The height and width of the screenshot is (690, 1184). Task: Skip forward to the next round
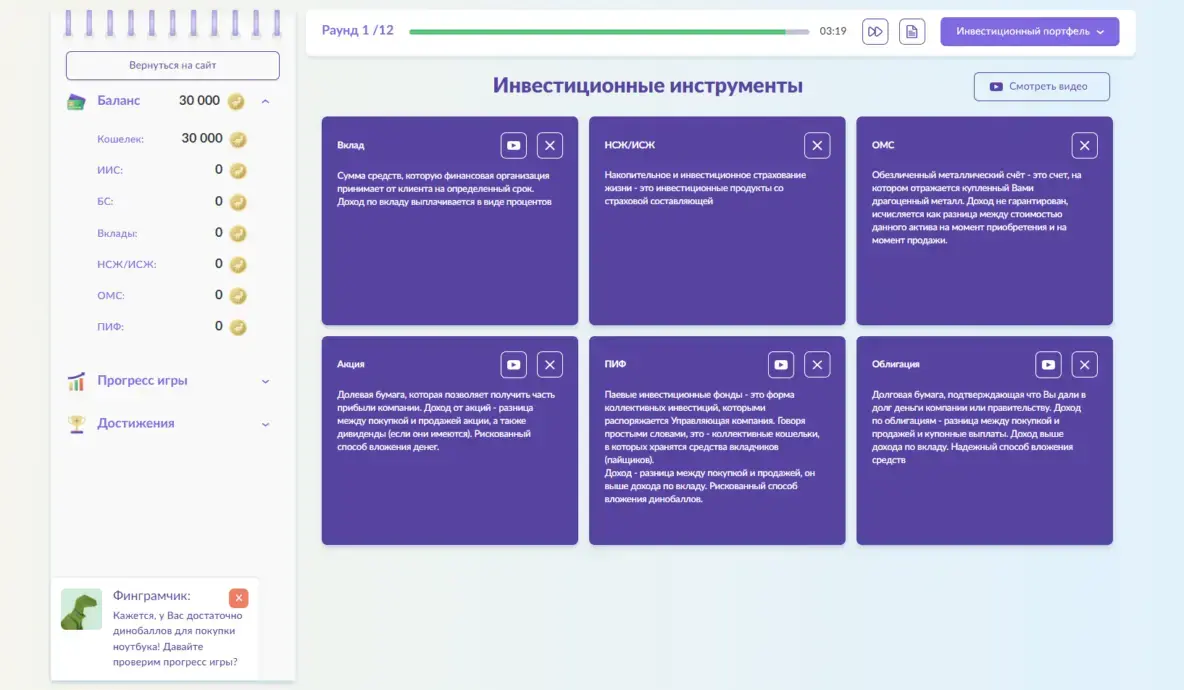tap(875, 32)
